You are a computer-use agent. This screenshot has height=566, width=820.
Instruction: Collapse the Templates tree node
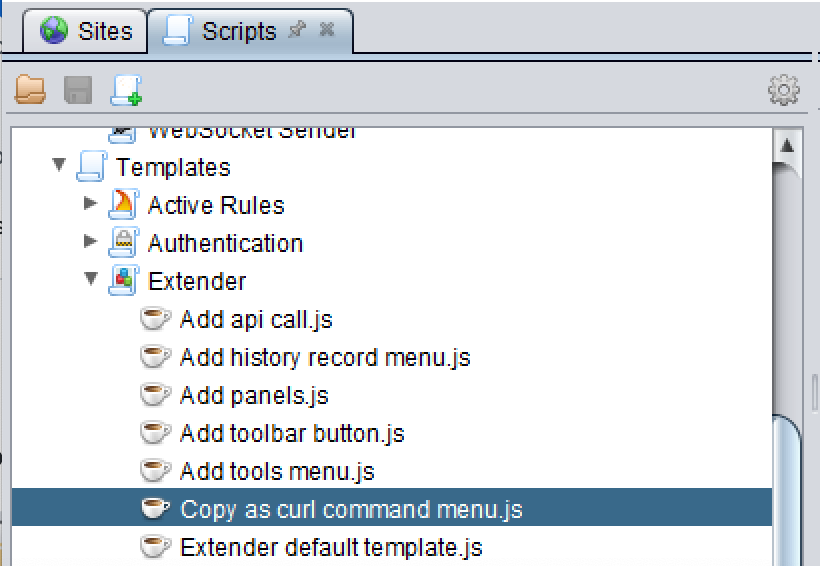tap(59, 164)
